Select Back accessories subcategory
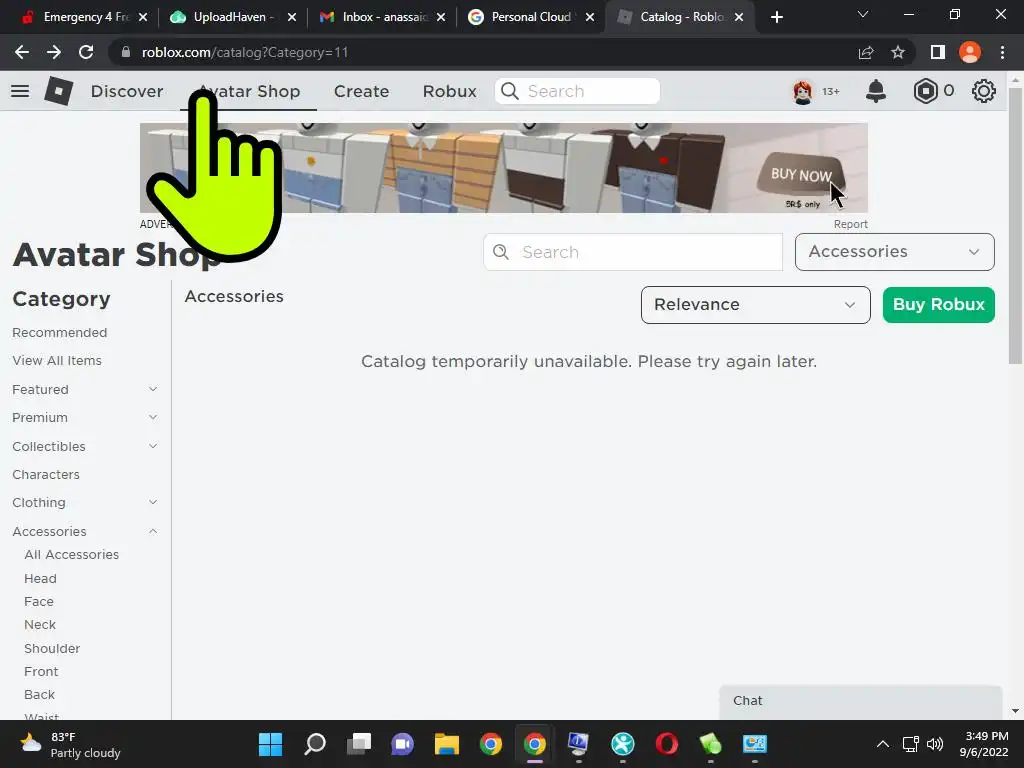Screen dimensions: 1024x768 click(x=39, y=695)
